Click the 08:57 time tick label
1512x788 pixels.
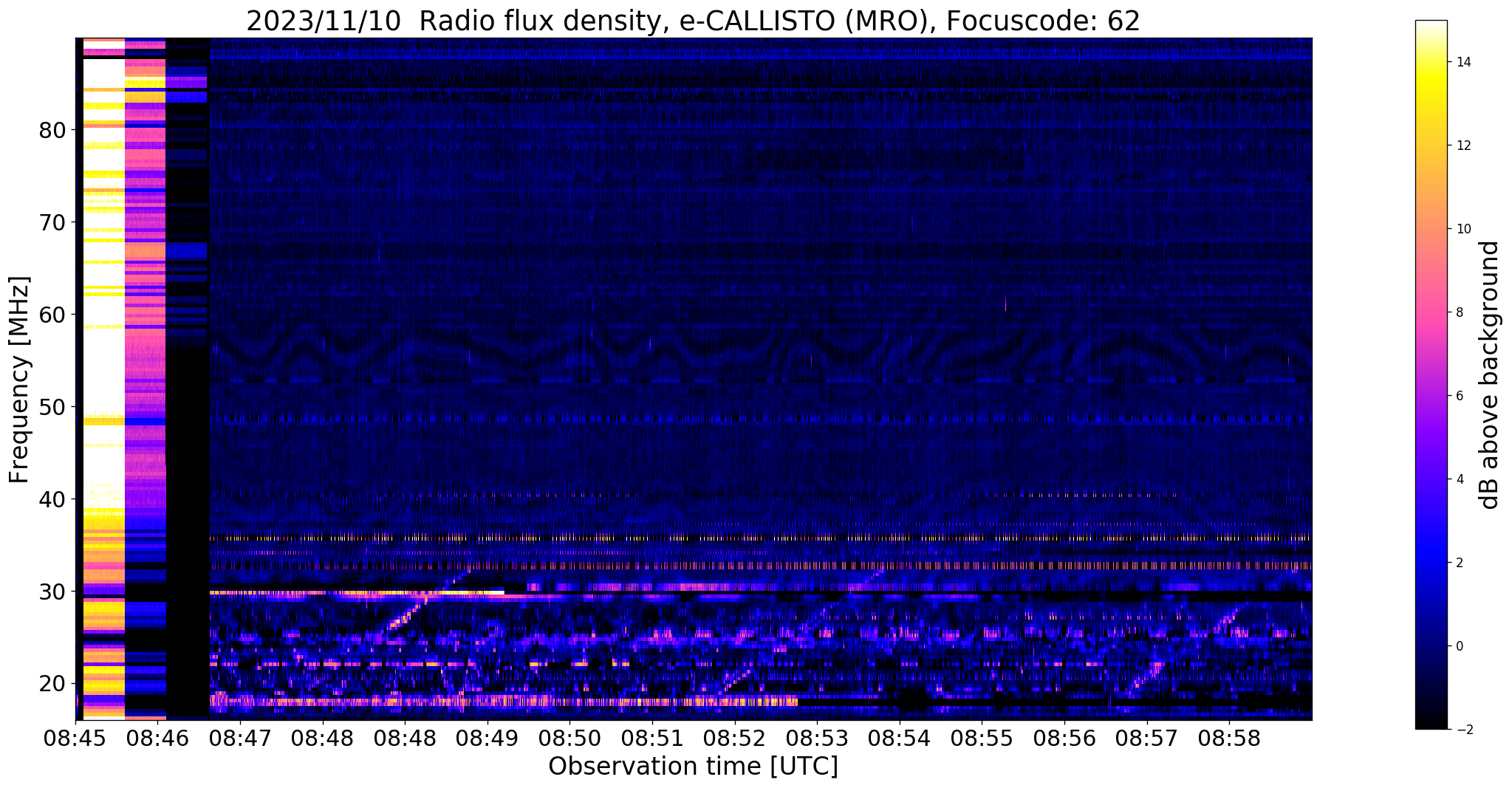click(x=1146, y=739)
